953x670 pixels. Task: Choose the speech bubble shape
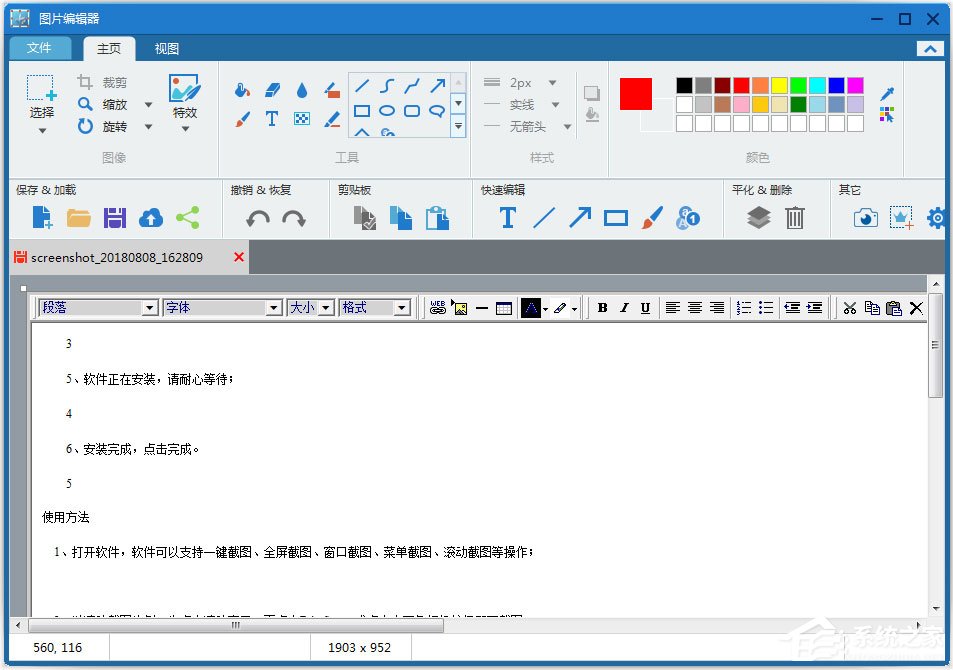tap(437, 111)
